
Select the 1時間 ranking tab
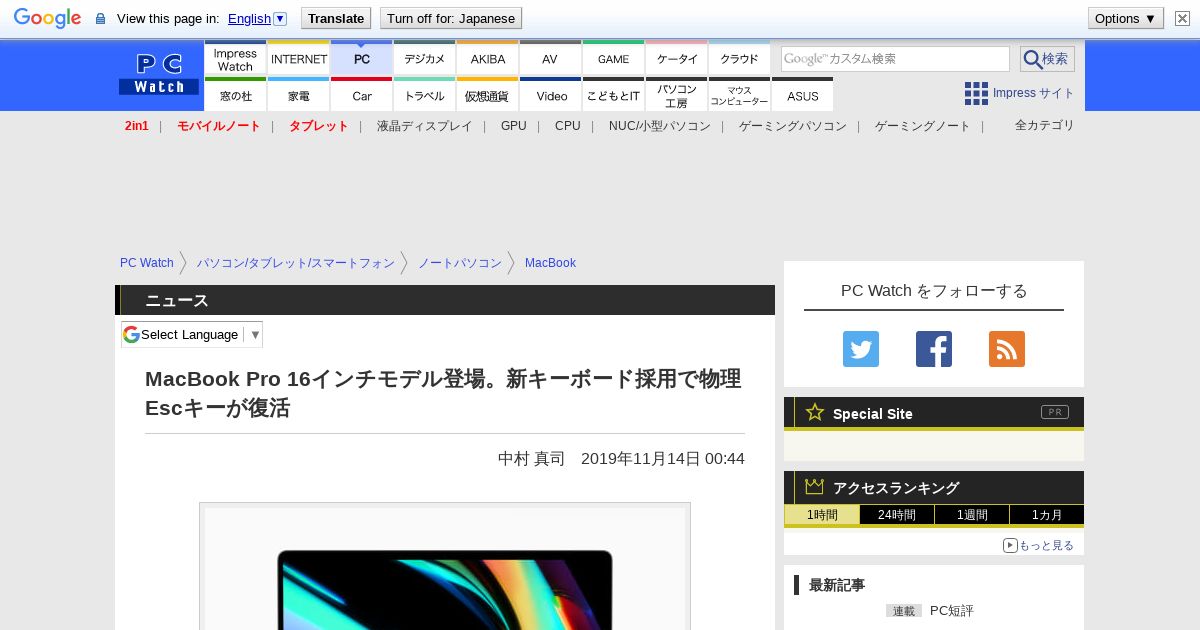coord(822,515)
